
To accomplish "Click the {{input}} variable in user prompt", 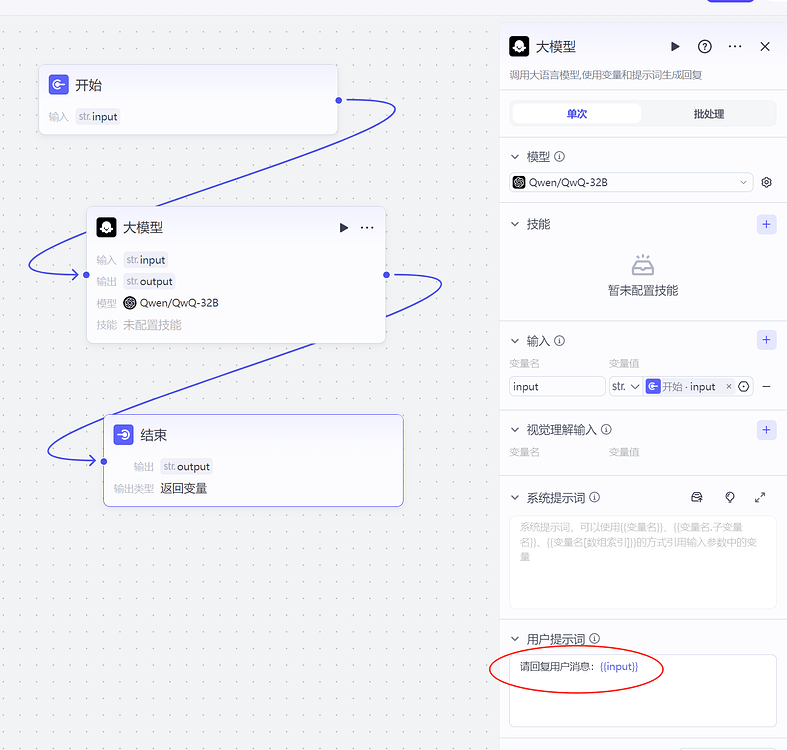I will 619,666.
